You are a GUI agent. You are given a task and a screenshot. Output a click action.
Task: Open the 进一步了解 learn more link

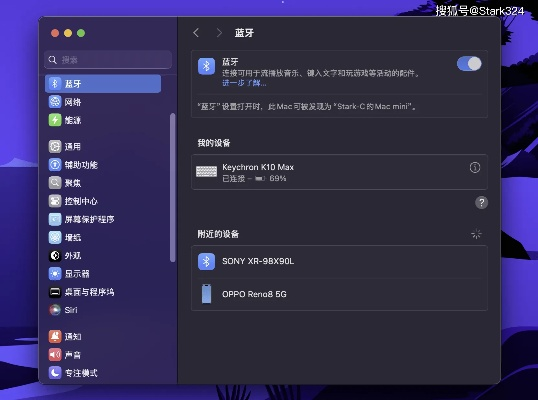(x=244, y=83)
